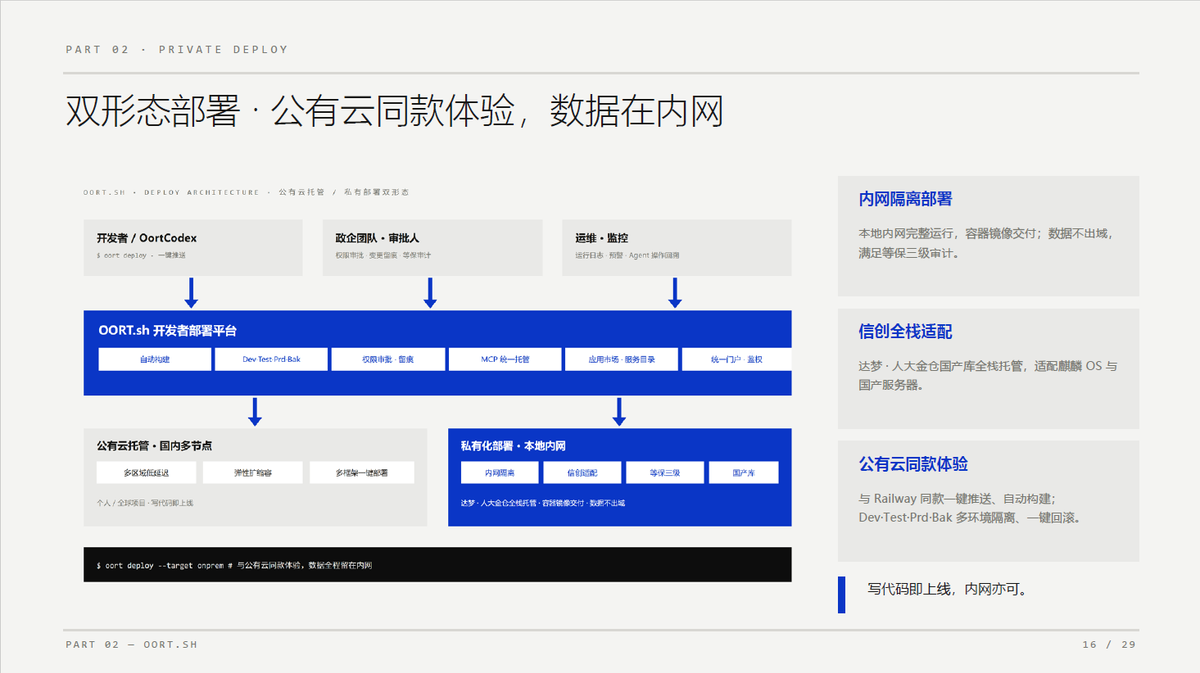Select the 多区域低延迟 chip

148,473
